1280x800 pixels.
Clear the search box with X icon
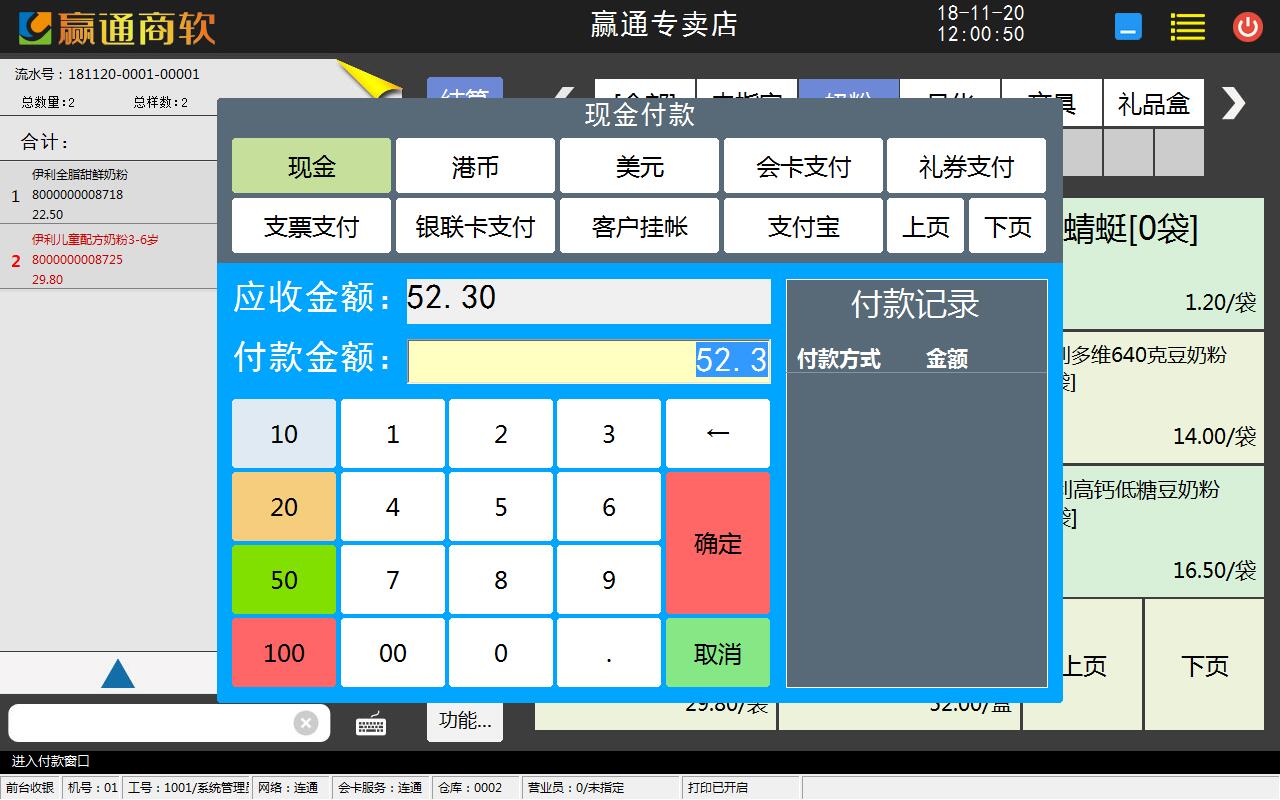[306, 723]
